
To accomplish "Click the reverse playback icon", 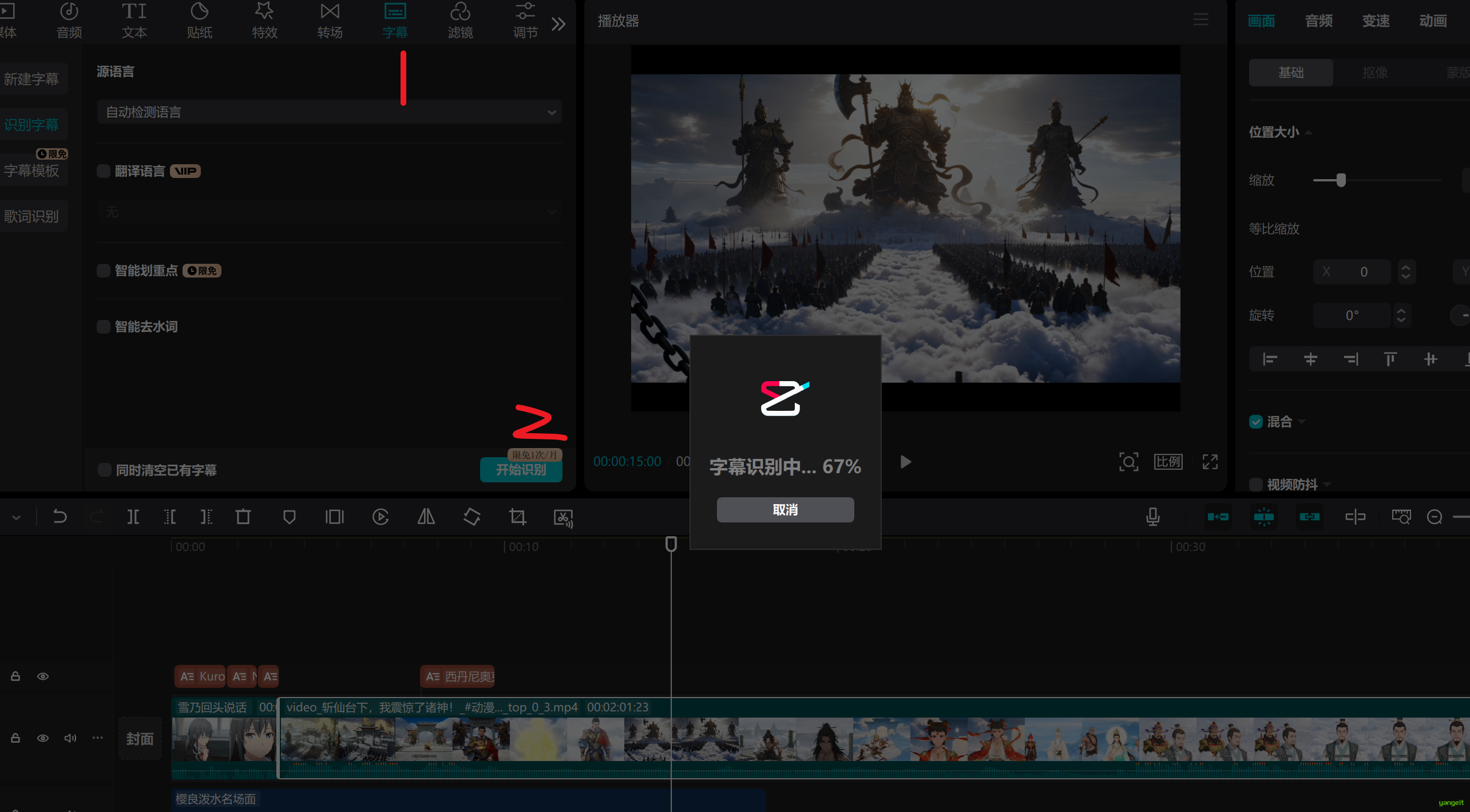I will point(381,517).
